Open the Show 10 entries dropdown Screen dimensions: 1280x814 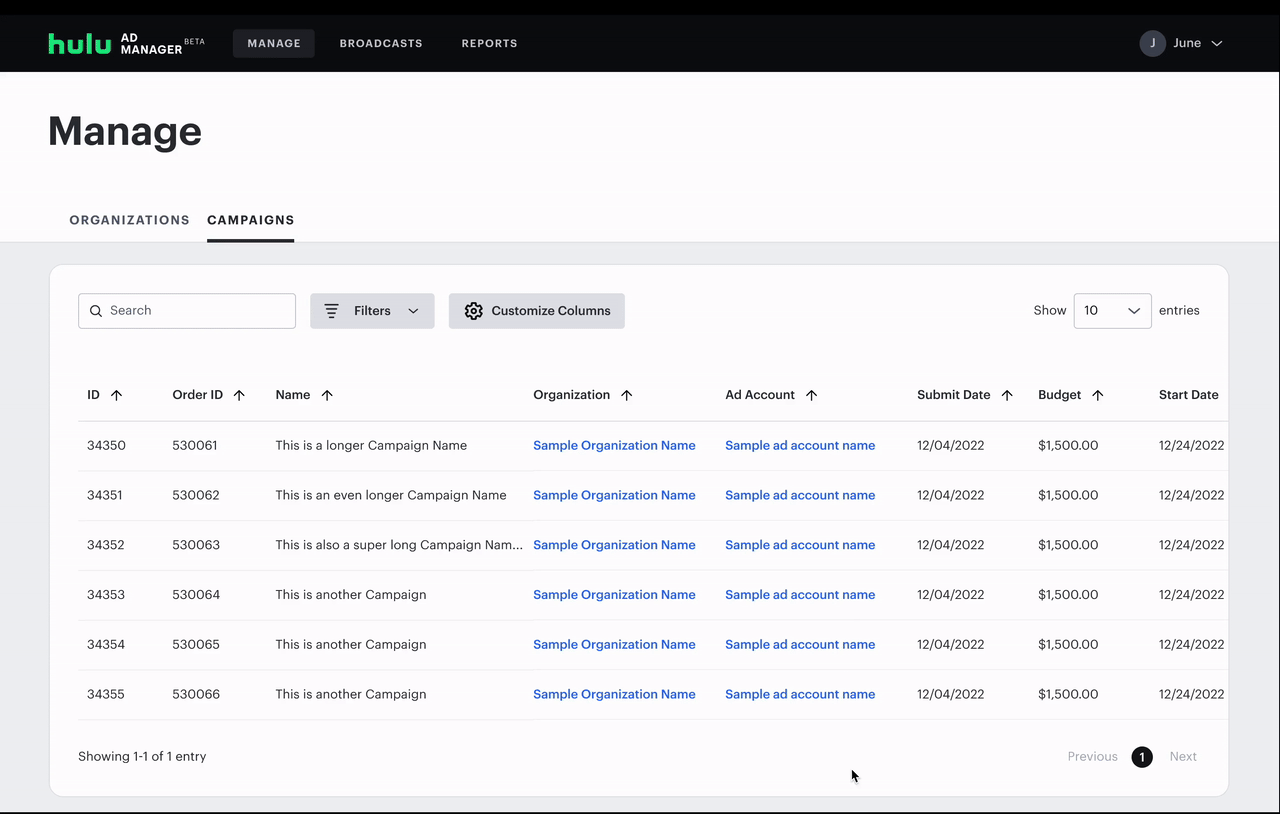pyautogui.click(x=1112, y=311)
